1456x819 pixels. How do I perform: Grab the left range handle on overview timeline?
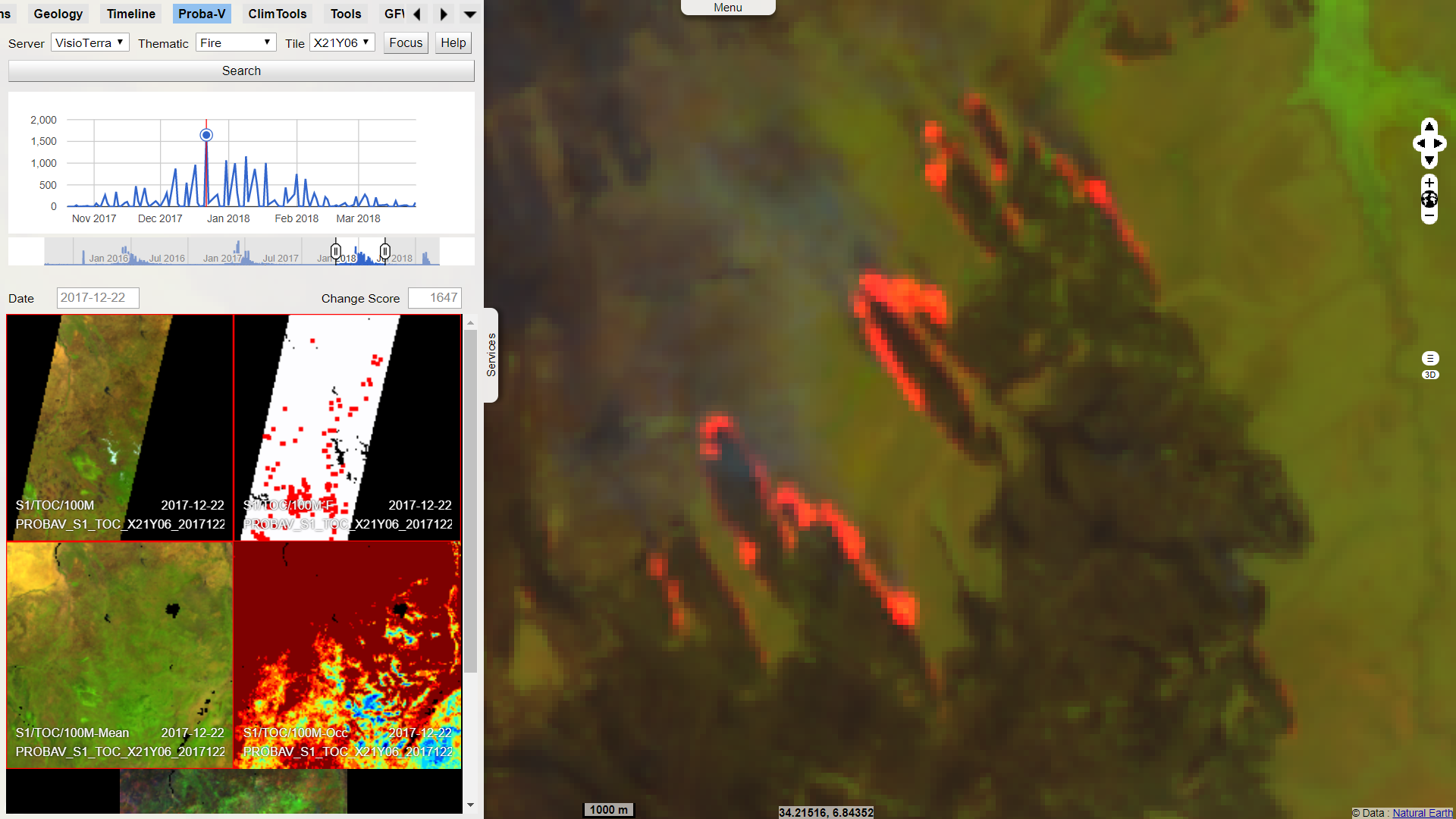click(336, 250)
